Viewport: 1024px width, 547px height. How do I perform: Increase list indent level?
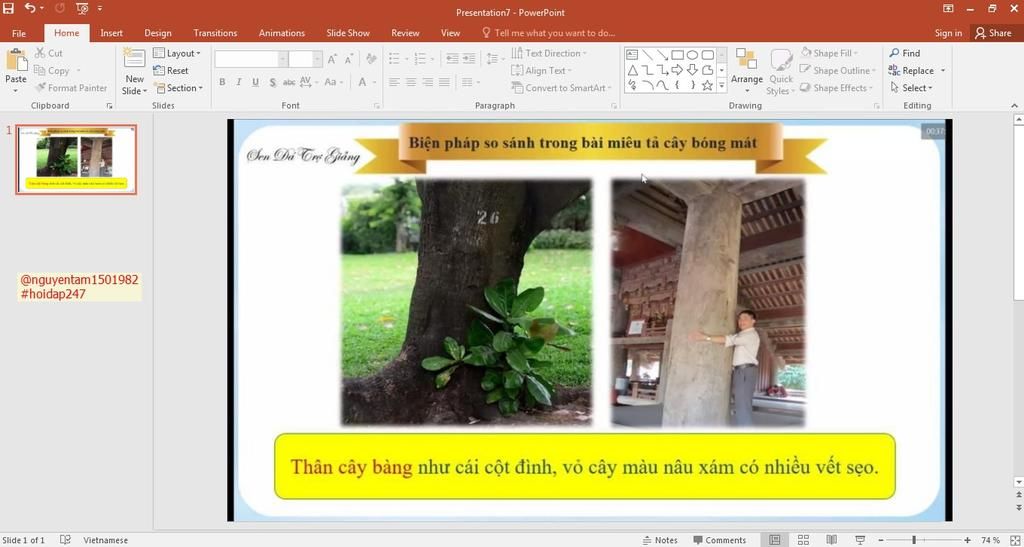coord(469,59)
